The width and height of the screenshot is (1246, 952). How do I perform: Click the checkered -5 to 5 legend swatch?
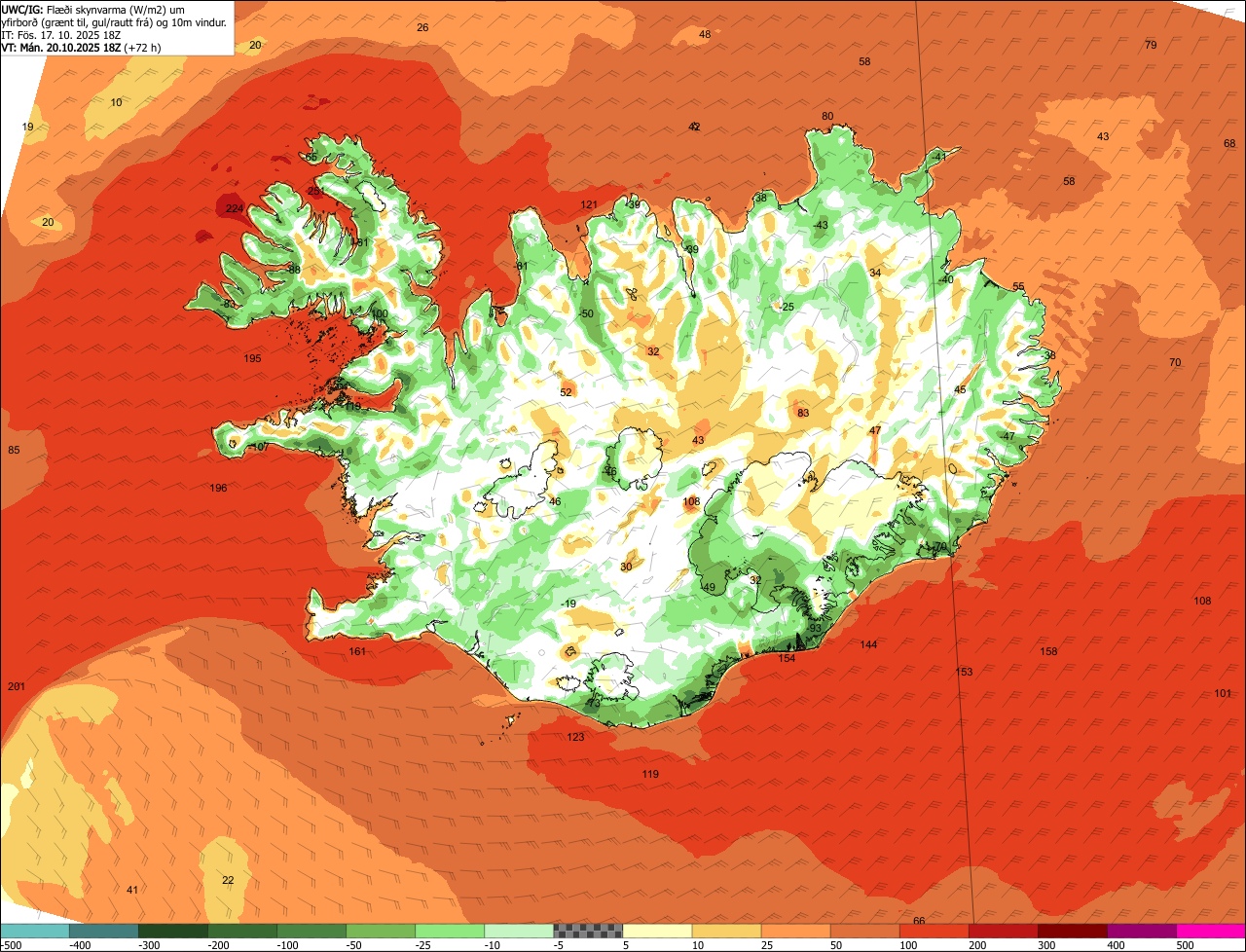[588, 931]
